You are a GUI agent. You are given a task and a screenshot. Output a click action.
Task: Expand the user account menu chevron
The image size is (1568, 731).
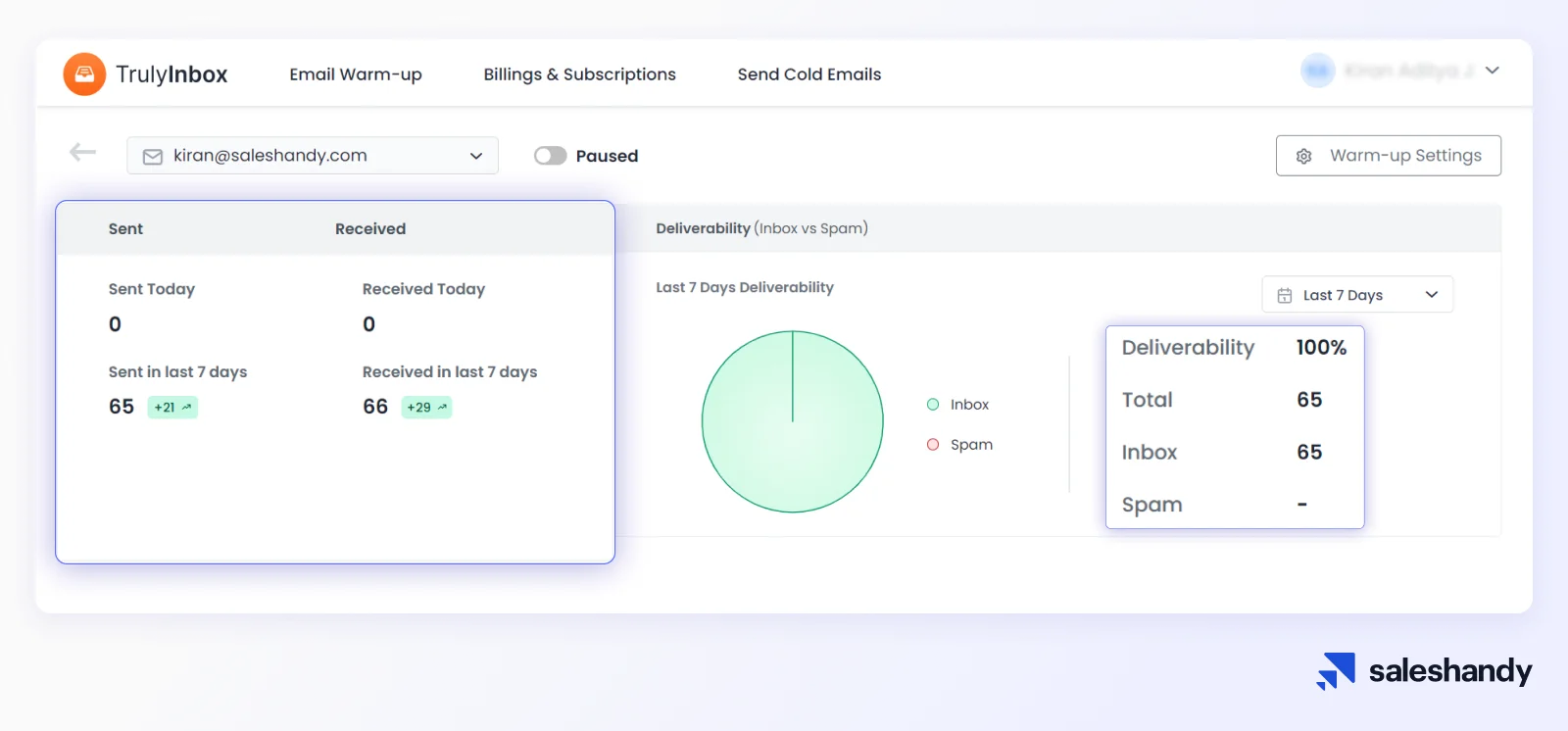1493,71
